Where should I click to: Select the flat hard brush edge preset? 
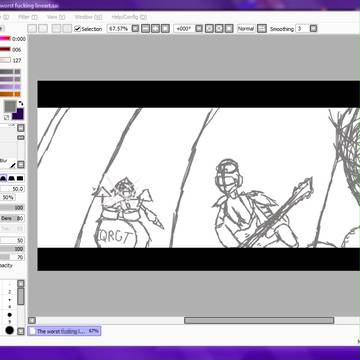coord(20,179)
